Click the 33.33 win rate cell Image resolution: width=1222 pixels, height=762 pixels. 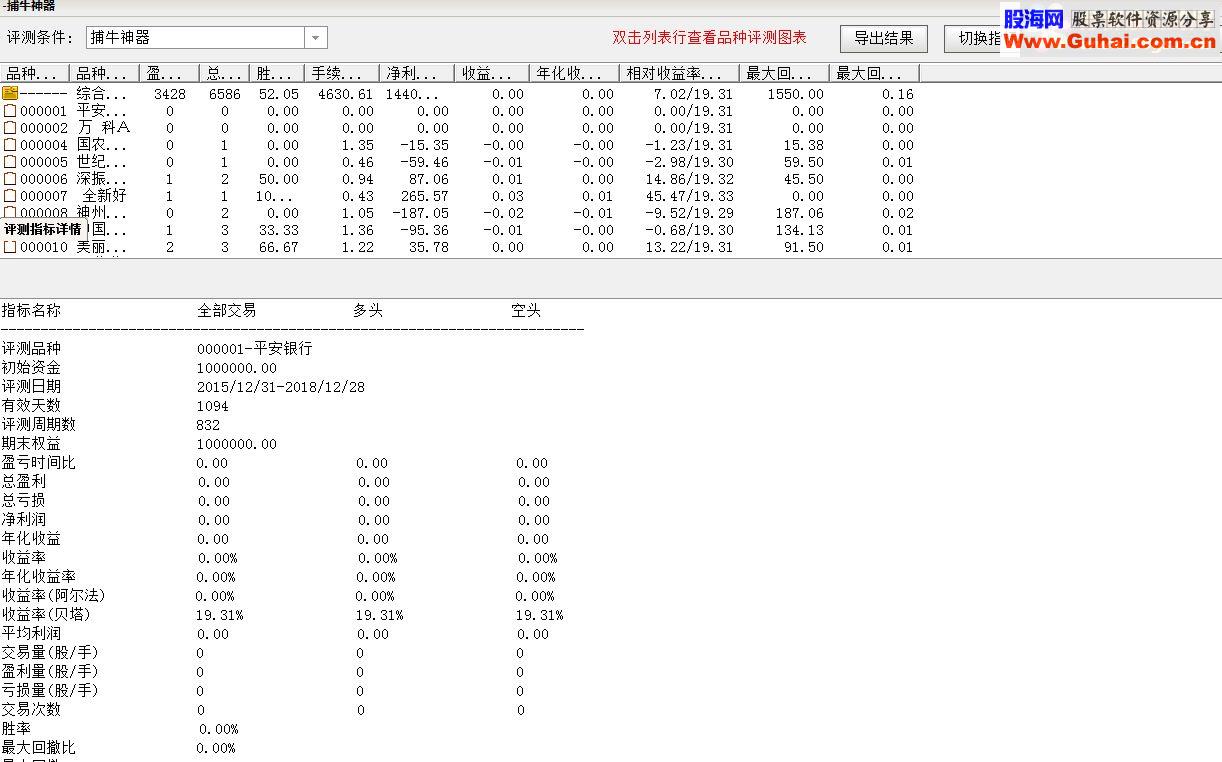(x=278, y=230)
